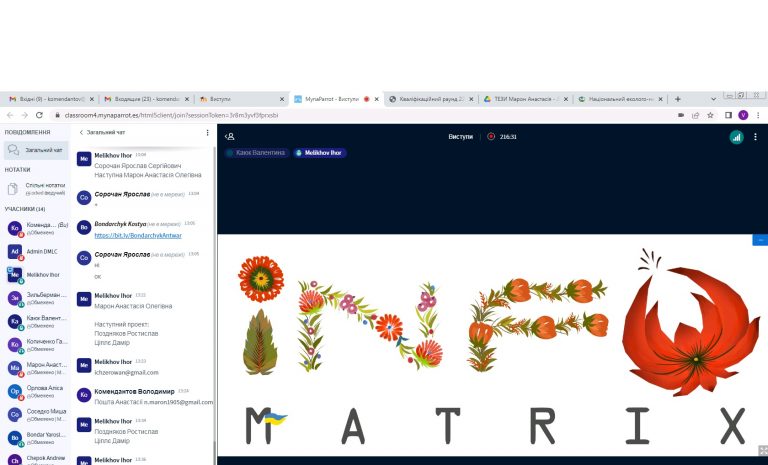Click the connection status signal icon
This screenshot has width=768, height=465.
pyautogui.click(x=736, y=137)
